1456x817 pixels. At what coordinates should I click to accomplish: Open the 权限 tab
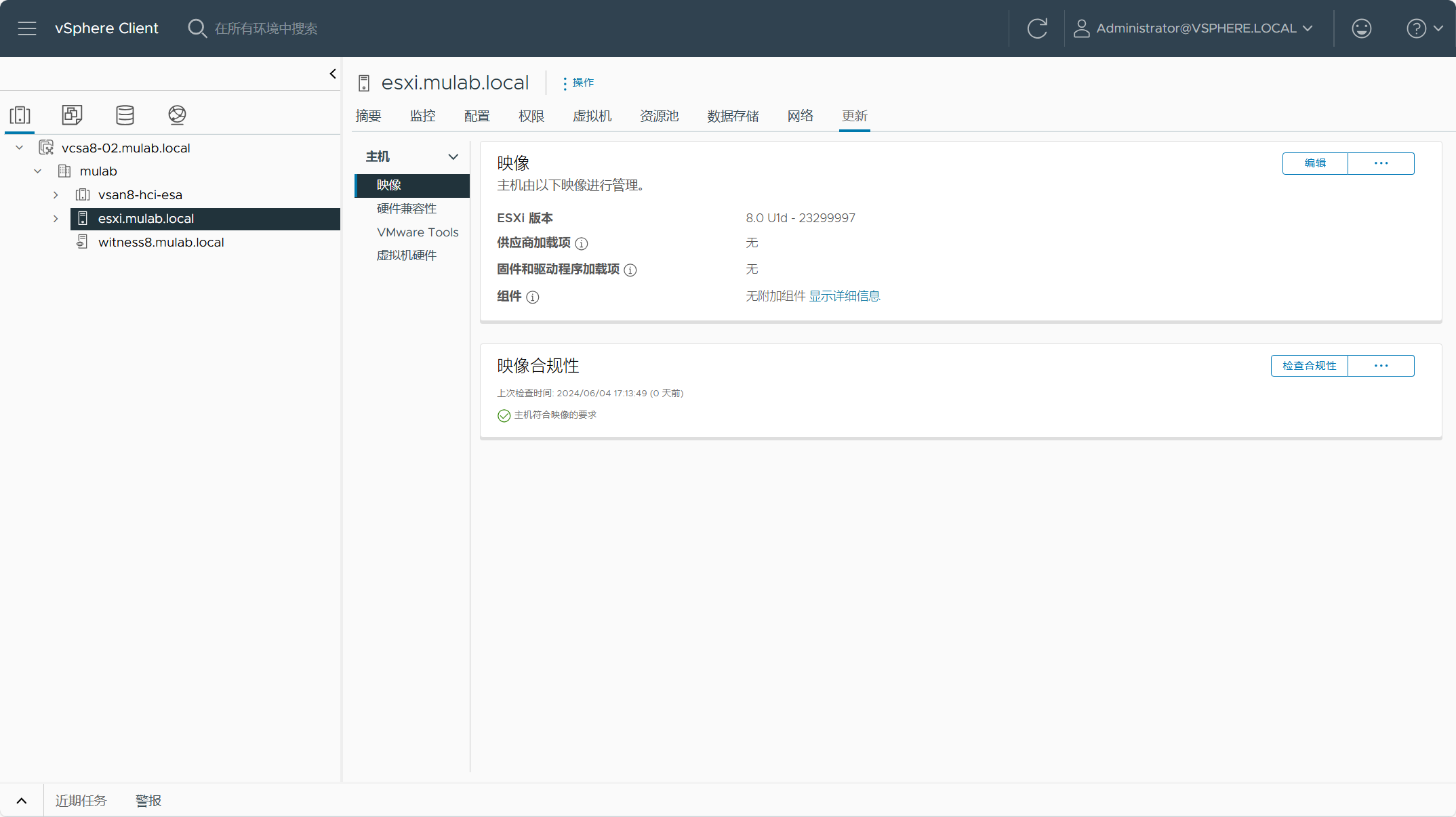531,116
